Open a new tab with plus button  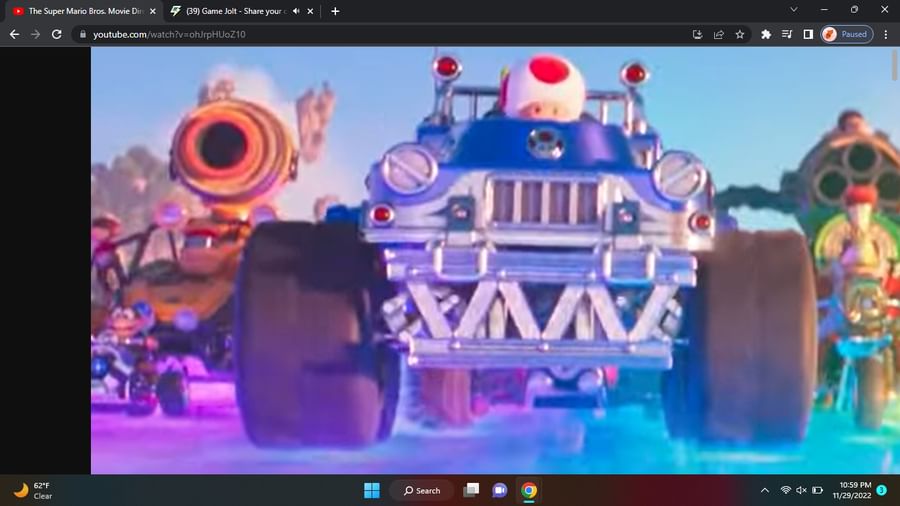point(335,11)
